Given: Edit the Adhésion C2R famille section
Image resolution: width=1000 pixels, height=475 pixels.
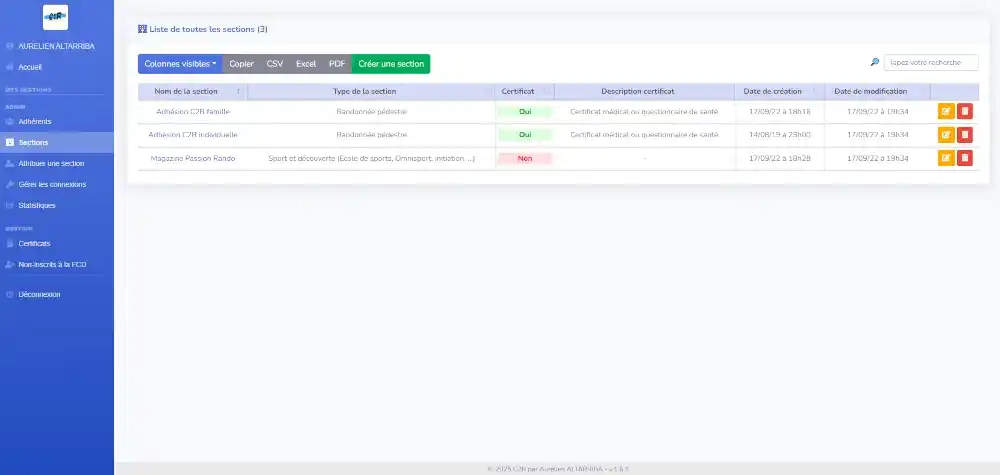Looking at the screenshot, I should pos(945,111).
